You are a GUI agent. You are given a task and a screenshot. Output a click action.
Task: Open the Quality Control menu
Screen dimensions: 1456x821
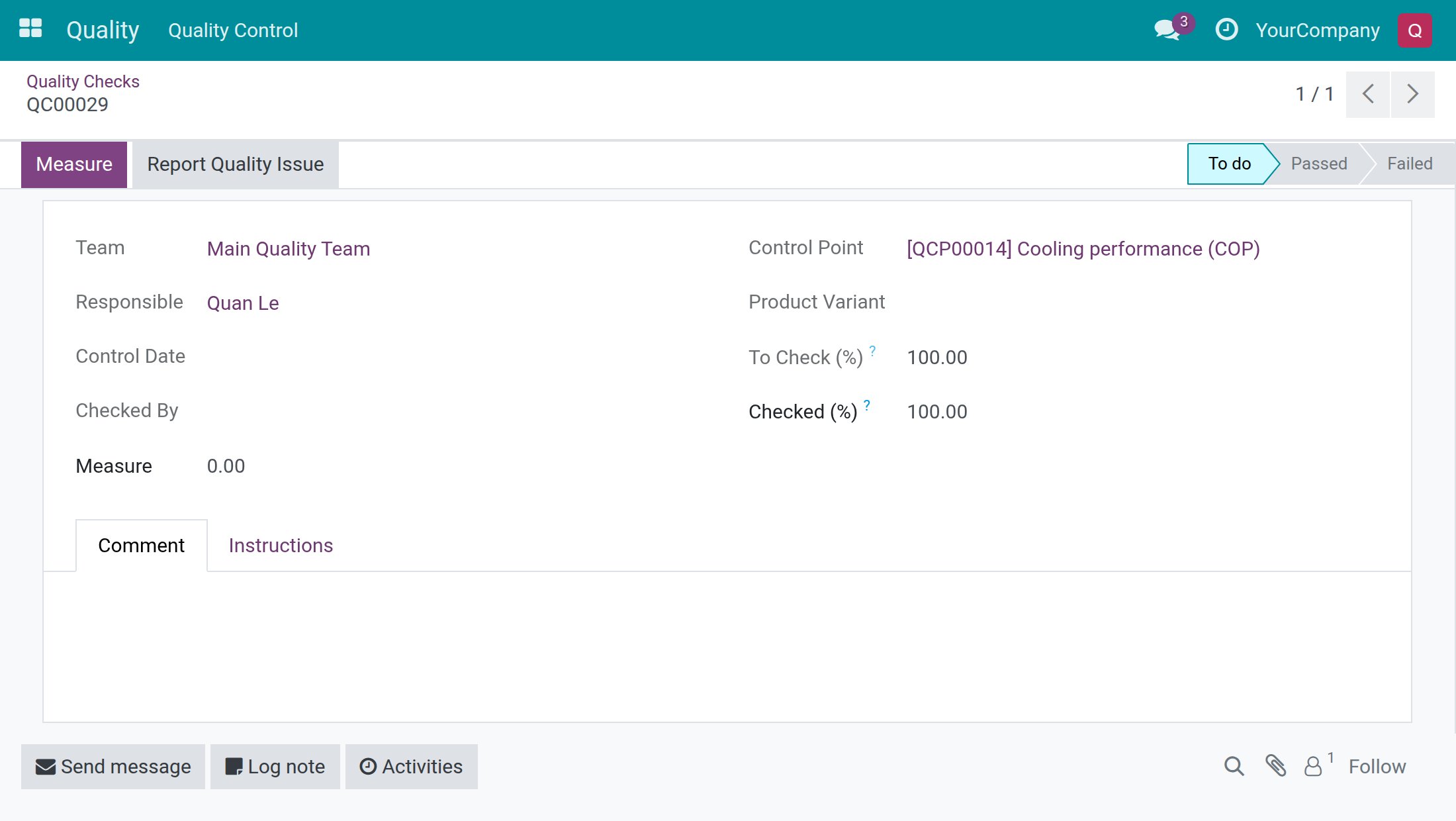(233, 30)
